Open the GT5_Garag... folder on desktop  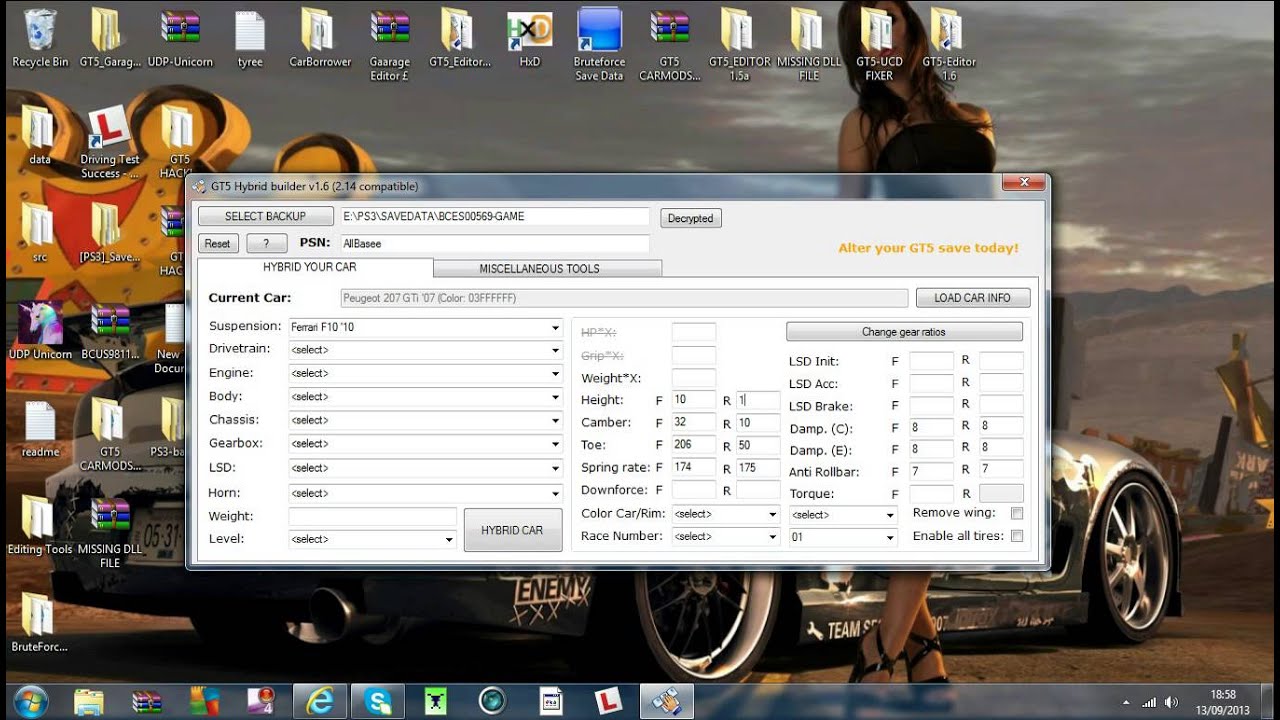point(109,39)
